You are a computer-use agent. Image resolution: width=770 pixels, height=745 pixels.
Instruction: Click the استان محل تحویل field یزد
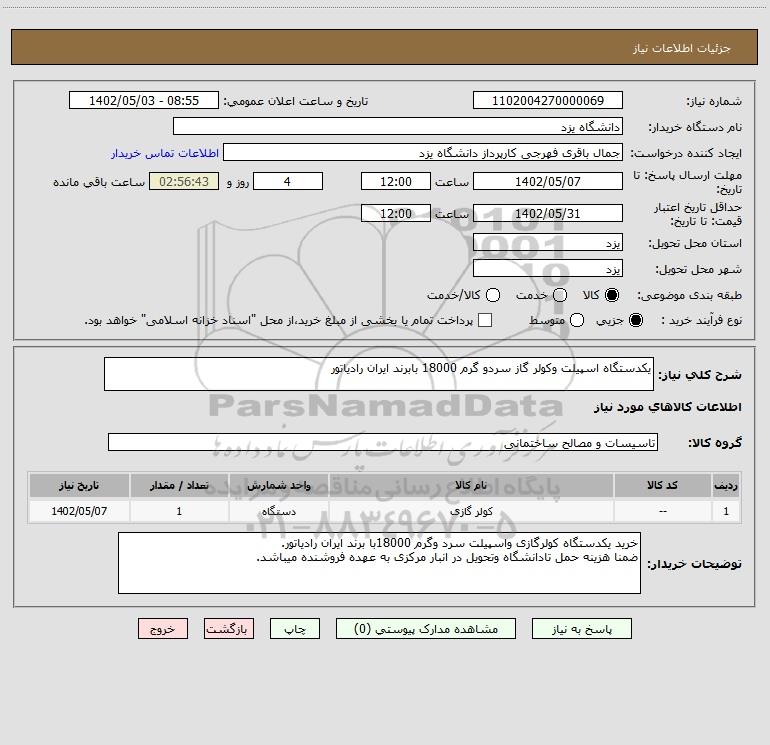point(548,242)
